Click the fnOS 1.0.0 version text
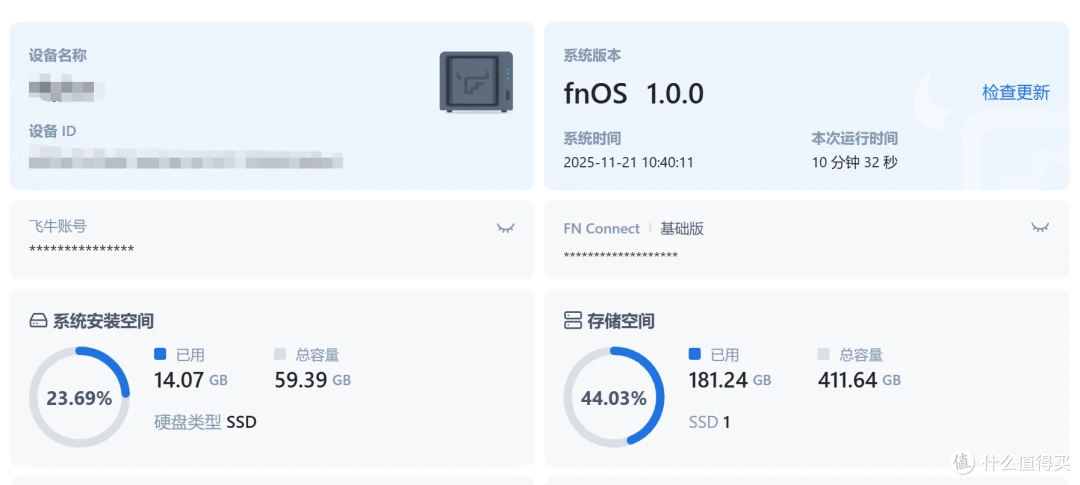Screen dimensions: 1080x485 coord(634,94)
